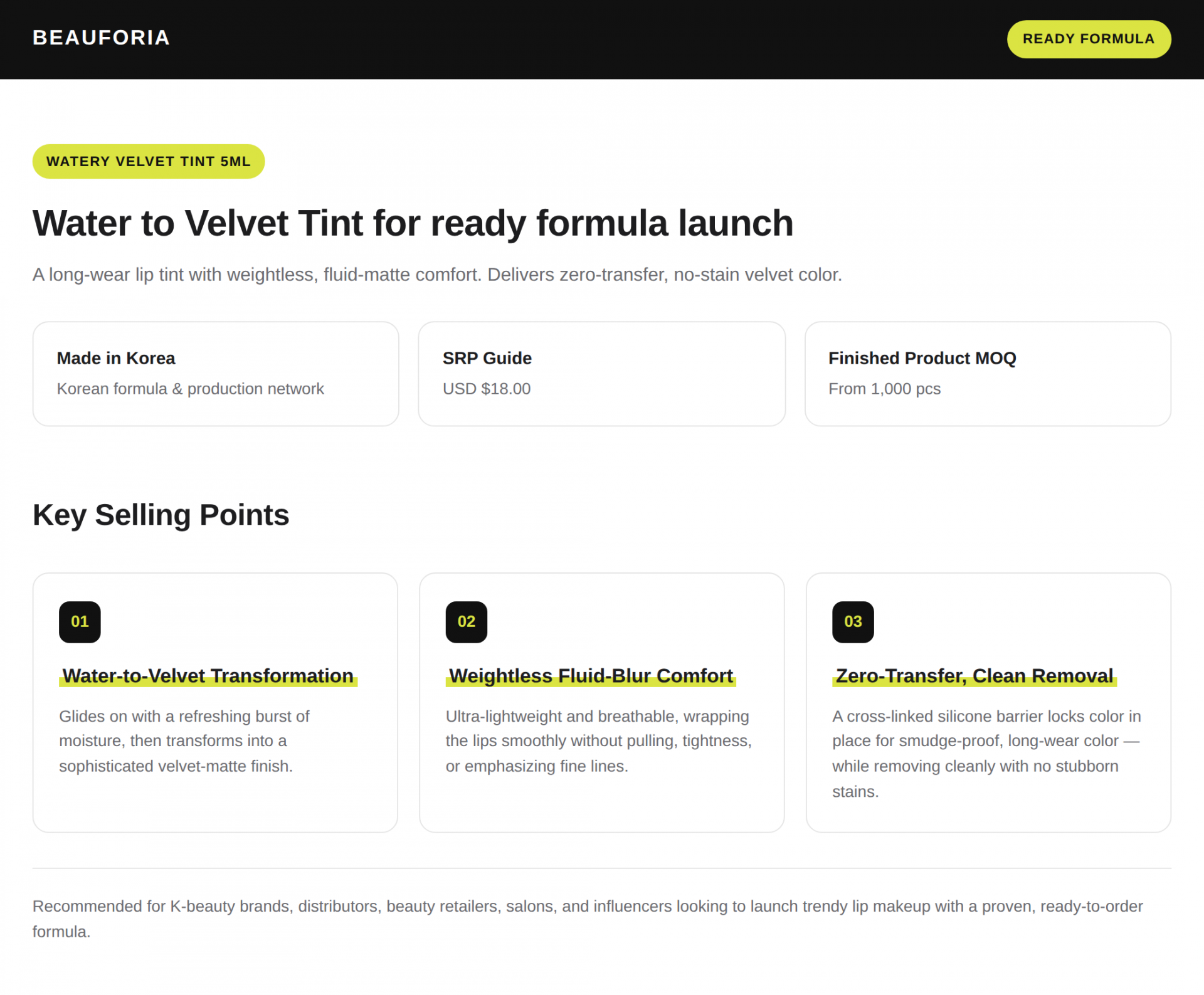This screenshot has height=995, width=1204.
Task: Click the main Water to Velvet Tint title
Action: (413, 223)
